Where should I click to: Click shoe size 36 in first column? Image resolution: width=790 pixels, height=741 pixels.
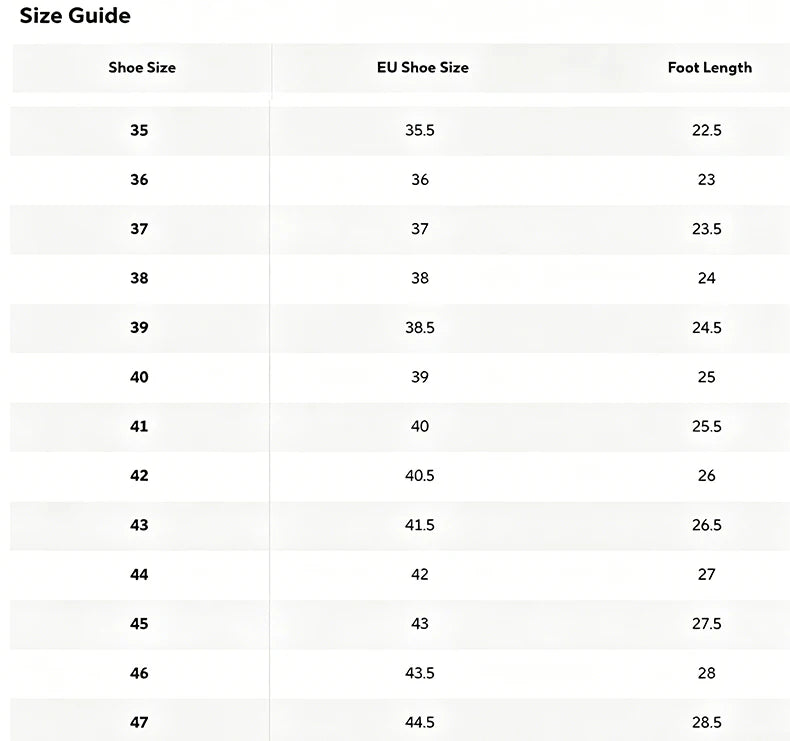coord(139,180)
